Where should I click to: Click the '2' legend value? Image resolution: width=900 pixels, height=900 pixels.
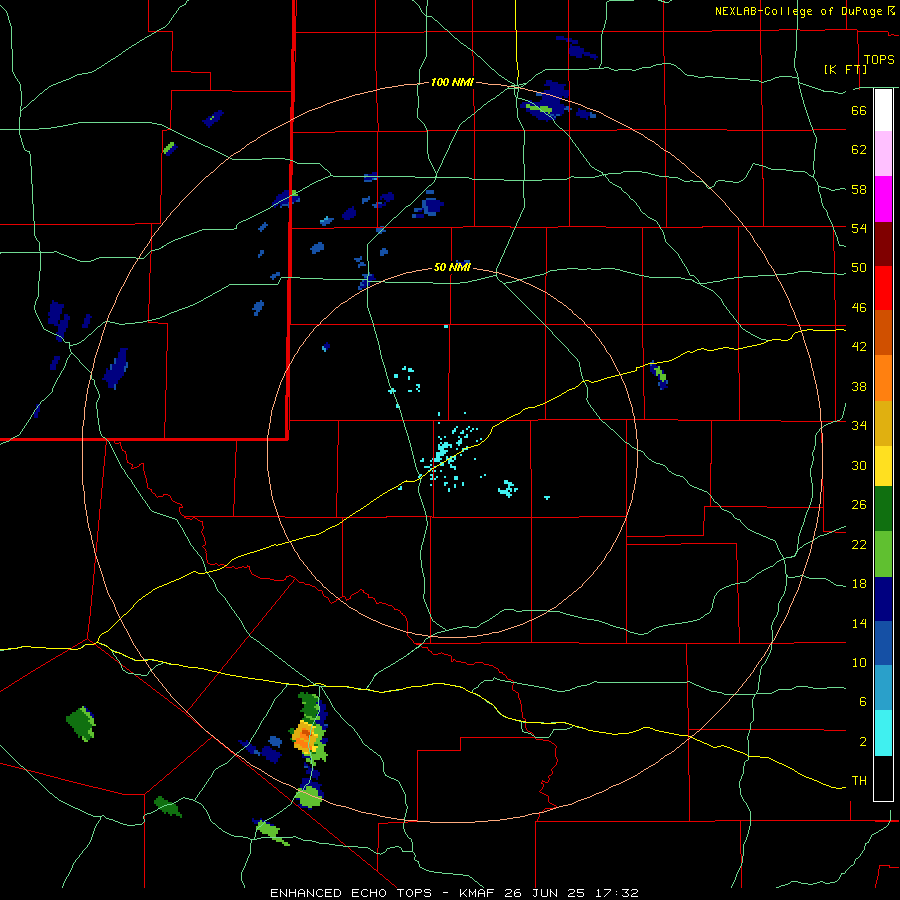tap(862, 742)
